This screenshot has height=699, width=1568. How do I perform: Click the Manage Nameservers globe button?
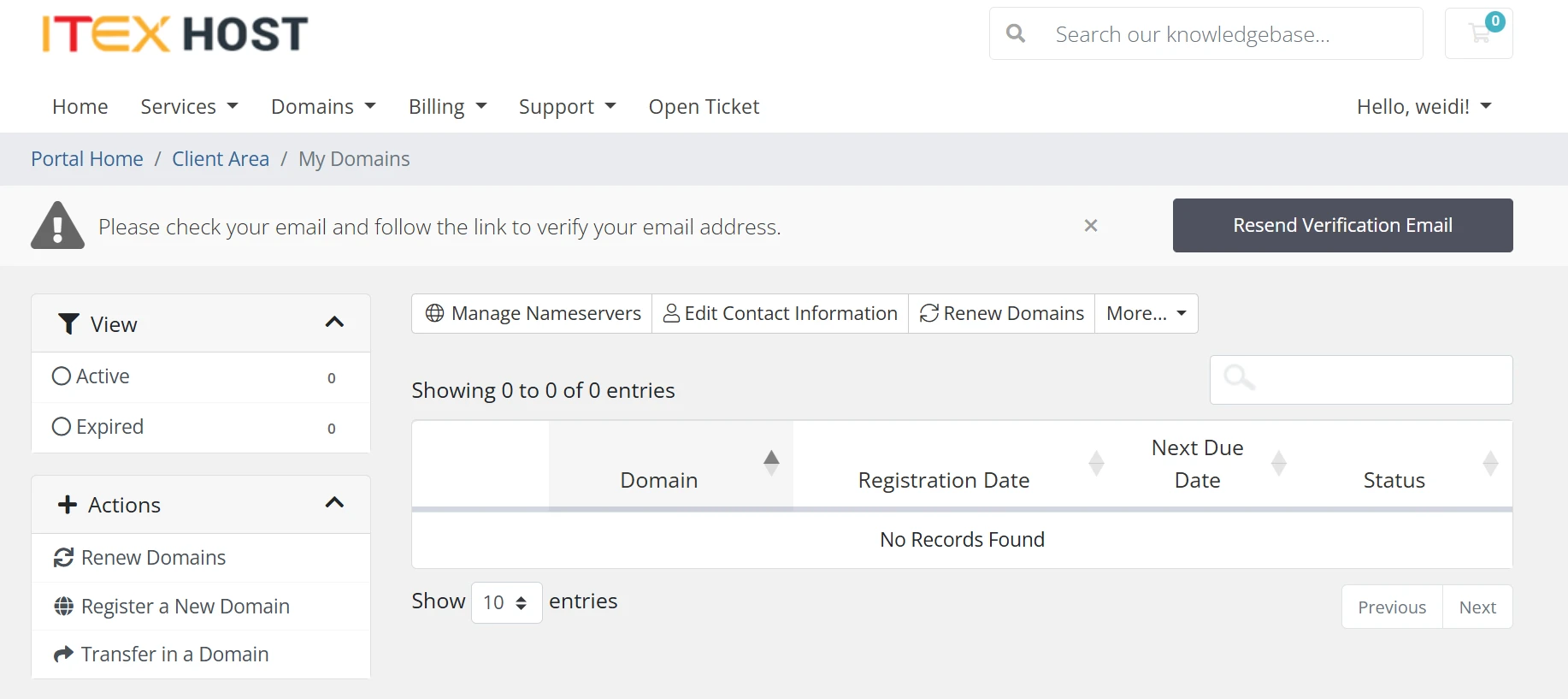click(x=533, y=313)
